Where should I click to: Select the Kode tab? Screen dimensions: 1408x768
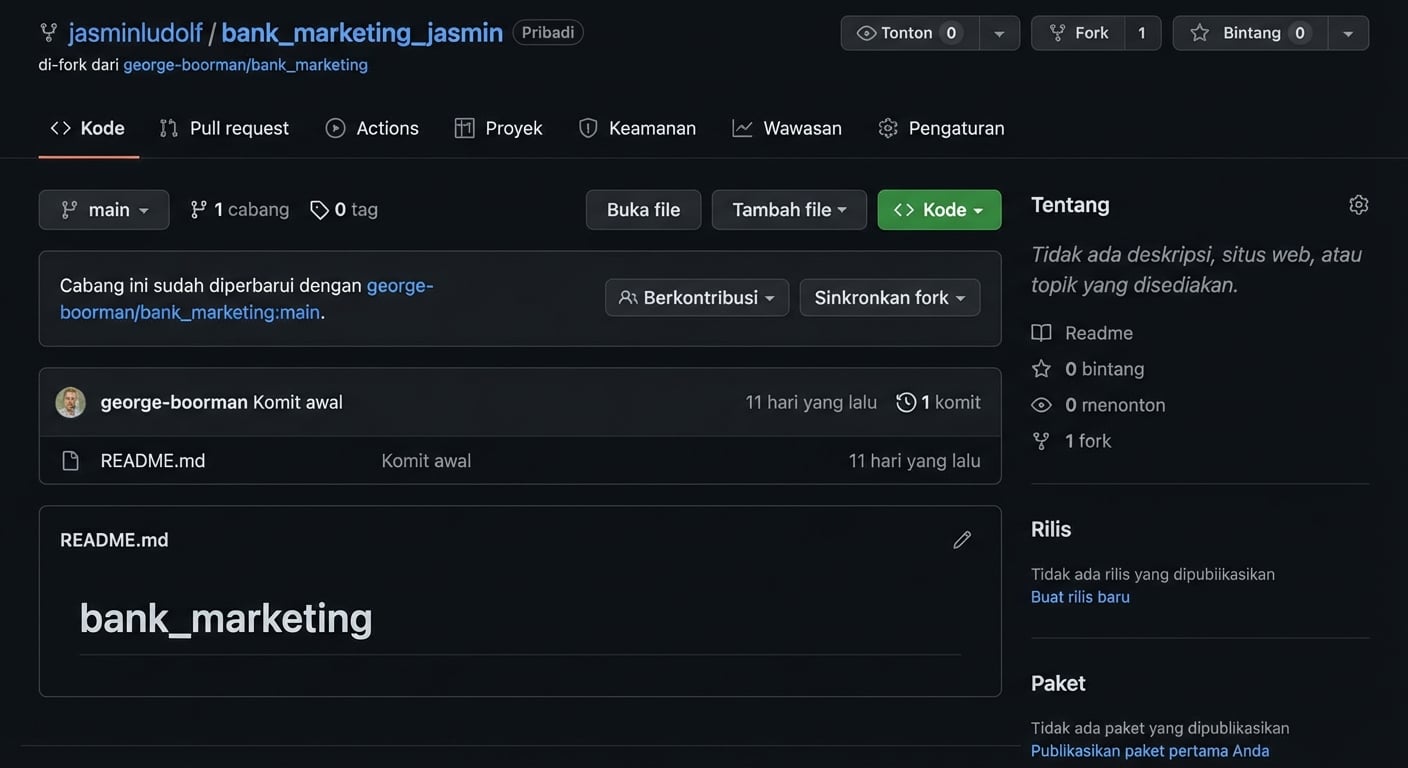click(88, 128)
